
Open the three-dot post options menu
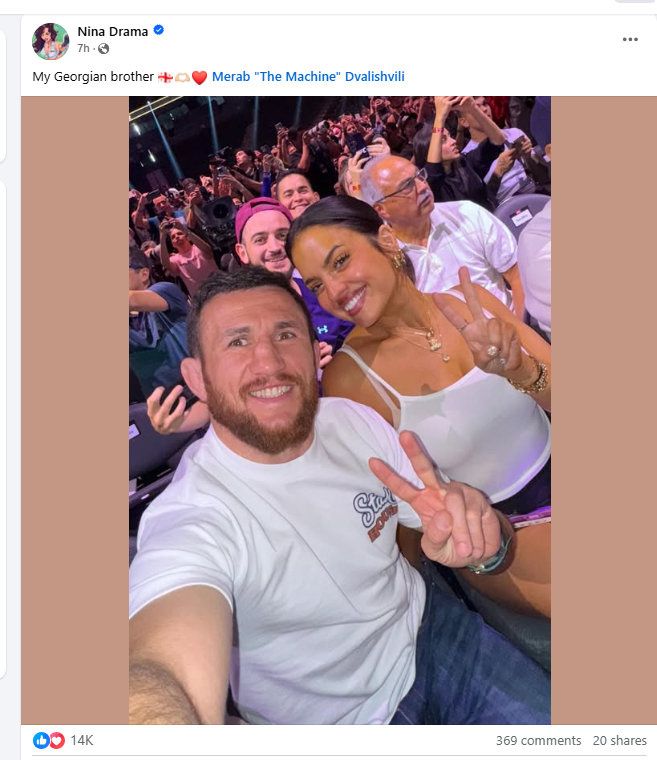pyautogui.click(x=630, y=39)
